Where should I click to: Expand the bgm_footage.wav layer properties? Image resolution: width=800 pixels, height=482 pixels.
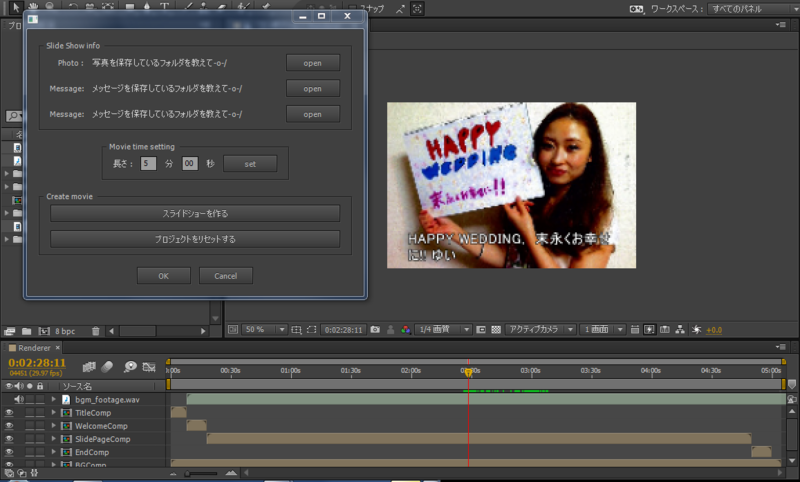(54, 399)
